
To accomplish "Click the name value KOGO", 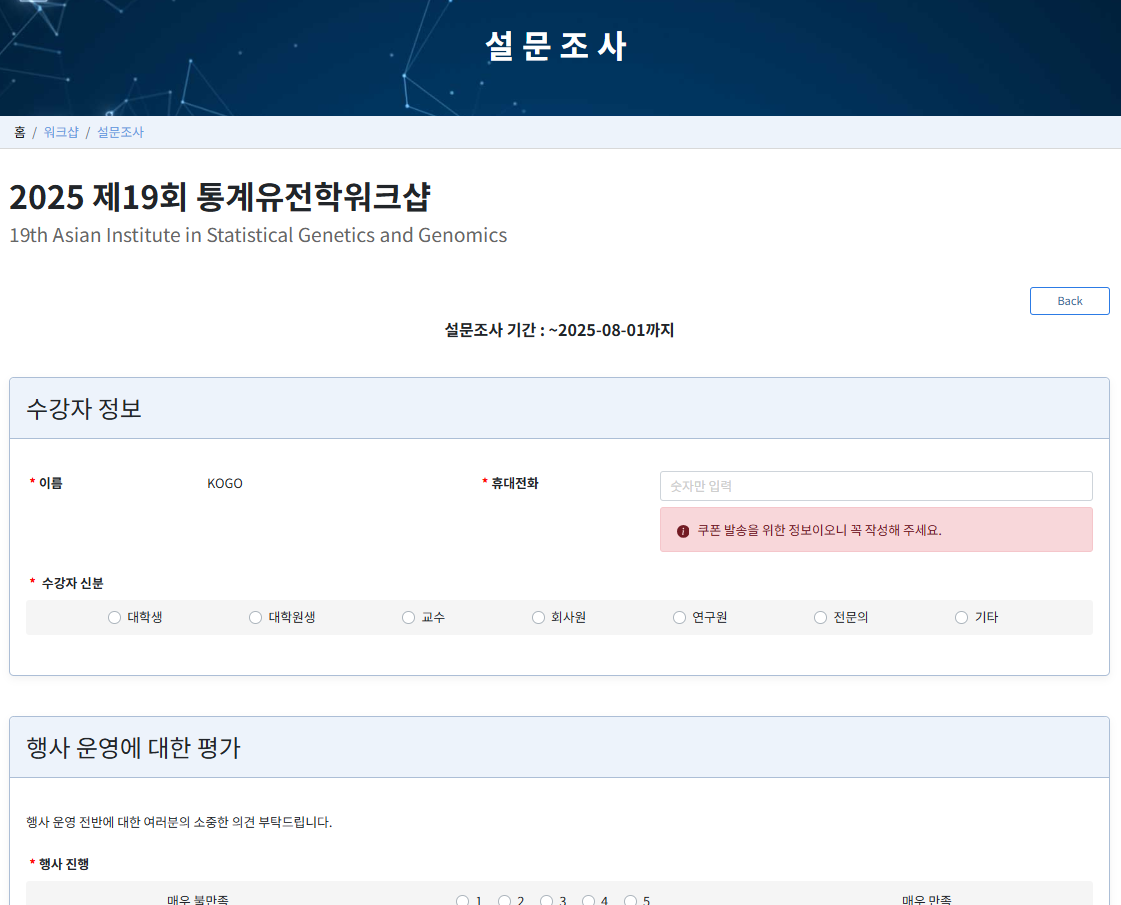I will pyautogui.click(x=224, y=484).
